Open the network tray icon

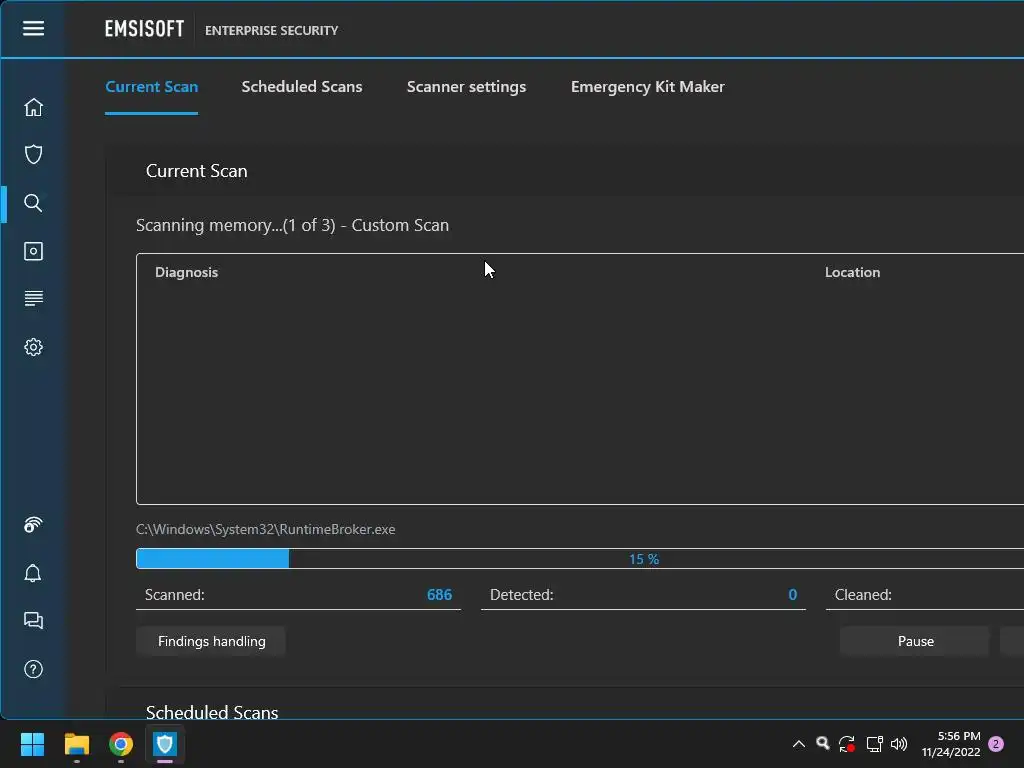pyautogui.click(x=874, y=744)
